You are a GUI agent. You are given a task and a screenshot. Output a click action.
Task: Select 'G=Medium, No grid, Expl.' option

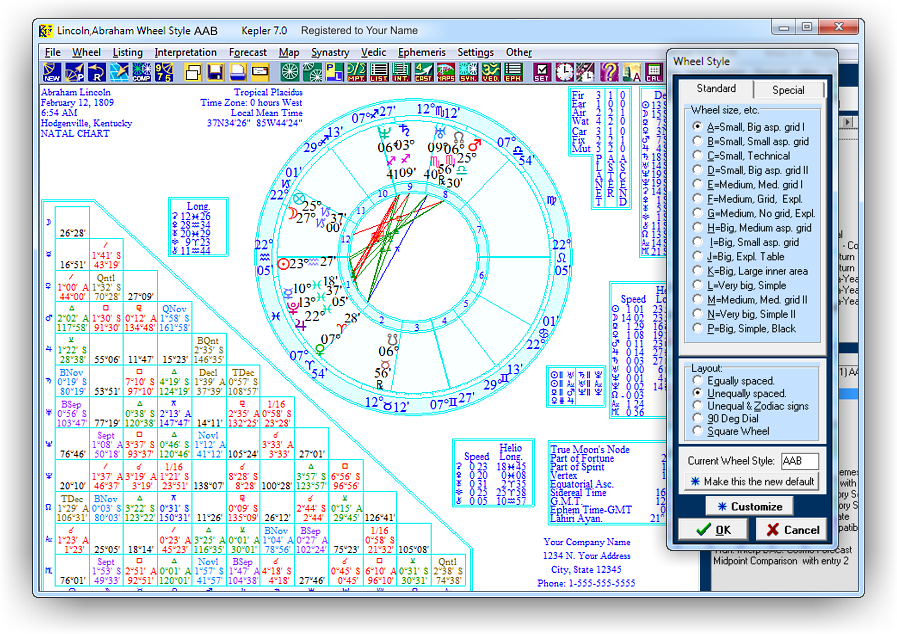[x=753, y=213]
